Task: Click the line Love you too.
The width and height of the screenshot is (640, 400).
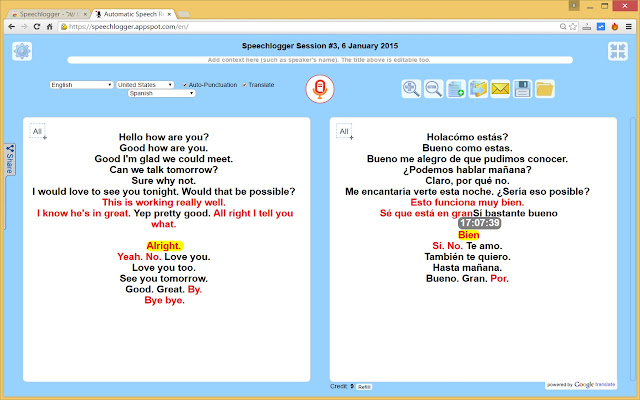Action: pos(164,268)
